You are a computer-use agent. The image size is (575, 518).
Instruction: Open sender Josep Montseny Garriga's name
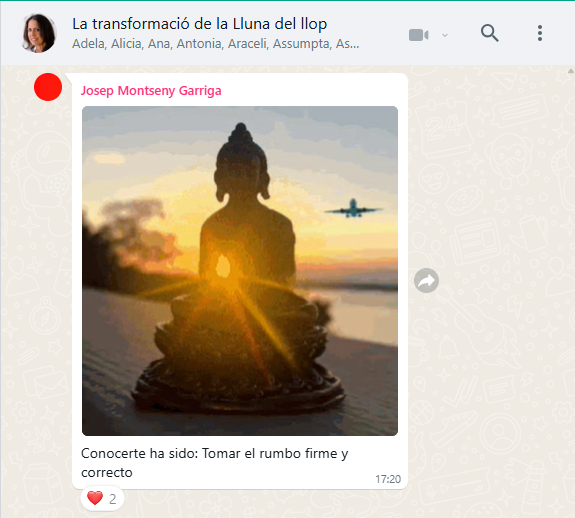point(151,91)
